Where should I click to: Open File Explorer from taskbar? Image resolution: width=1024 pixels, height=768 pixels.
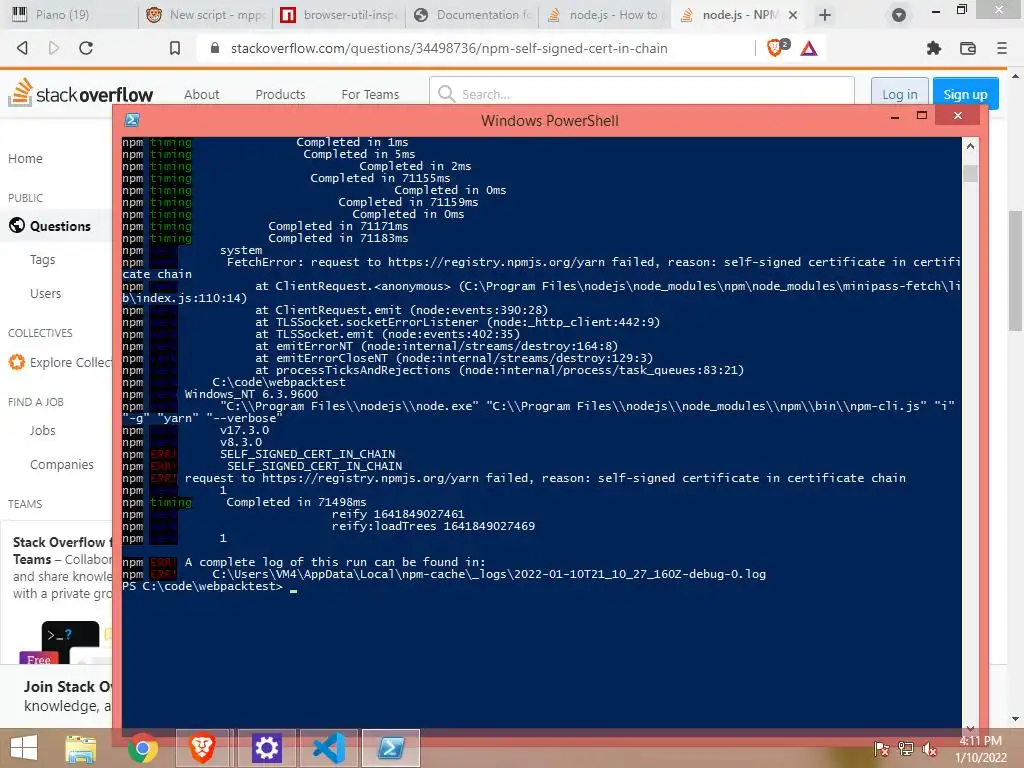click(x=81, y=748)
